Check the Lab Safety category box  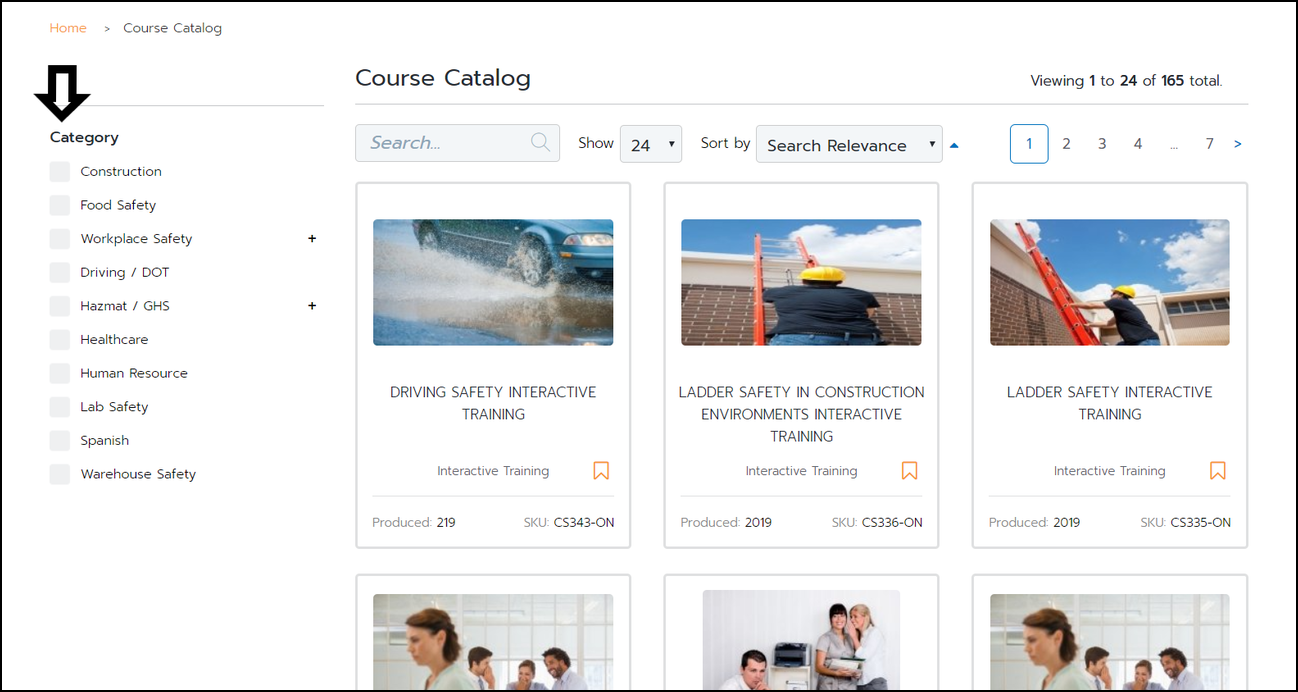(x=60, y=407)
